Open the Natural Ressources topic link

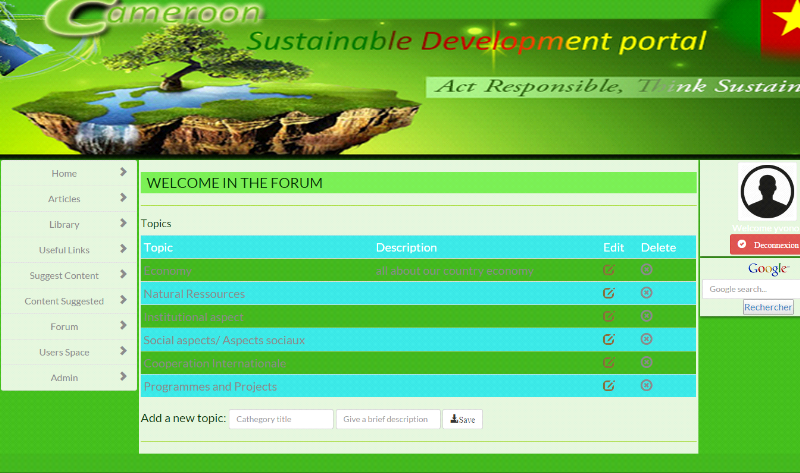194,294
